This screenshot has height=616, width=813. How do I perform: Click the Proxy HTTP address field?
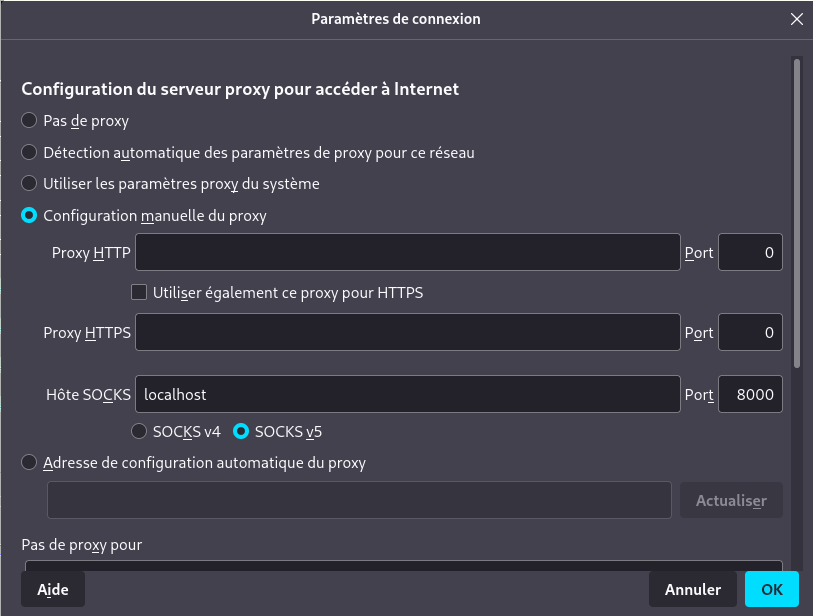[407, 253]
